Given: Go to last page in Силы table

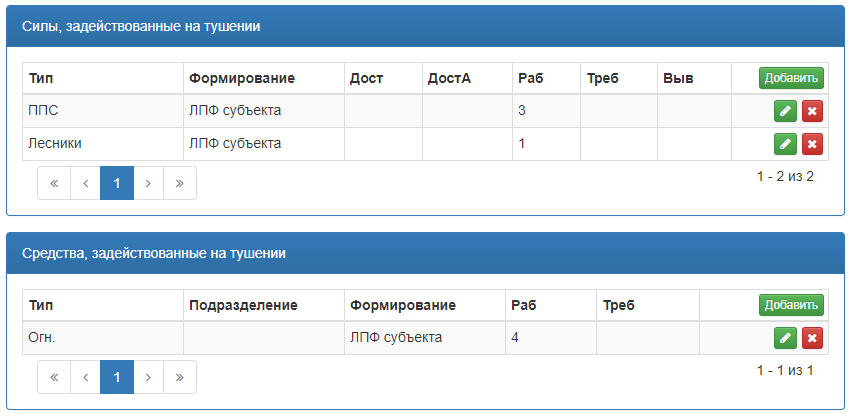Looking at the screenshot, I should pos(180,183).
